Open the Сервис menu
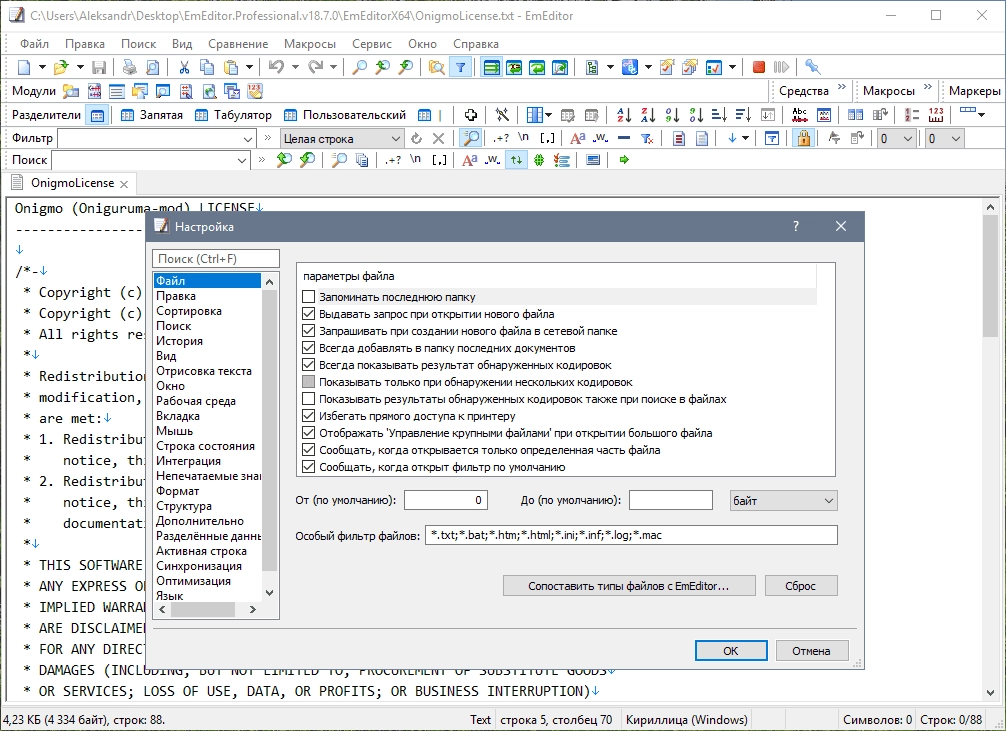The width and height of the screenshot is (1006, 731). click(x=371, y=44)
